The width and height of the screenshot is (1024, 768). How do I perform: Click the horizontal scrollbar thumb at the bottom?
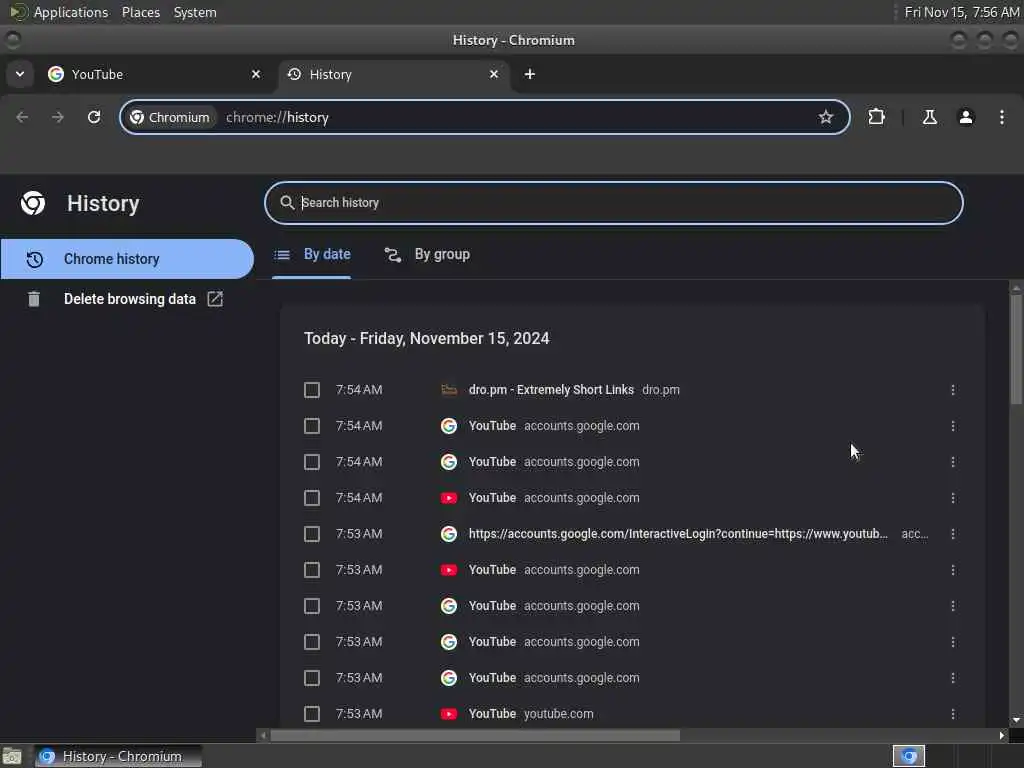click(475, 735)
